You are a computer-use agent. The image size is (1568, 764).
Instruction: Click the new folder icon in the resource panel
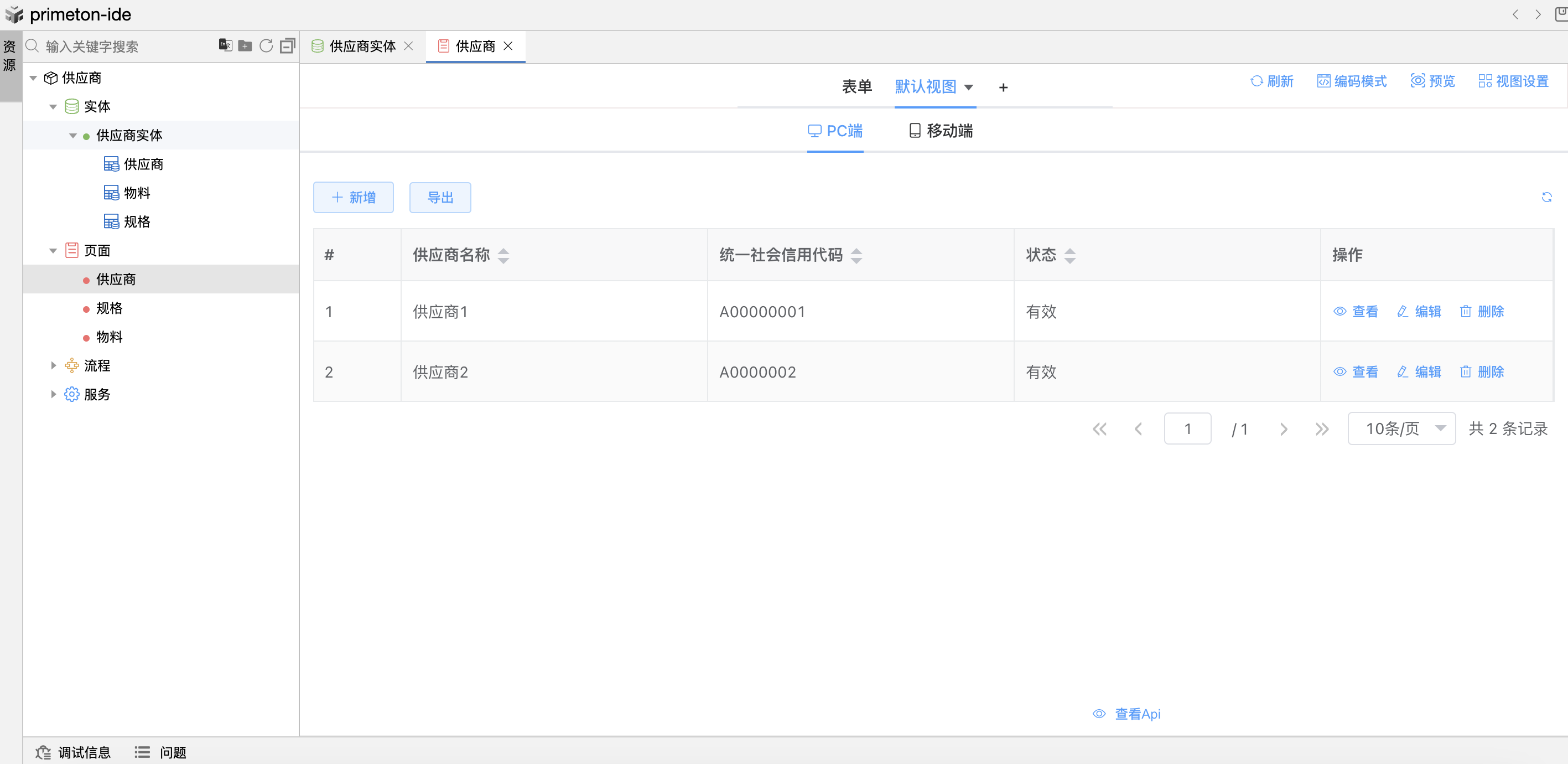coord(245,46)
